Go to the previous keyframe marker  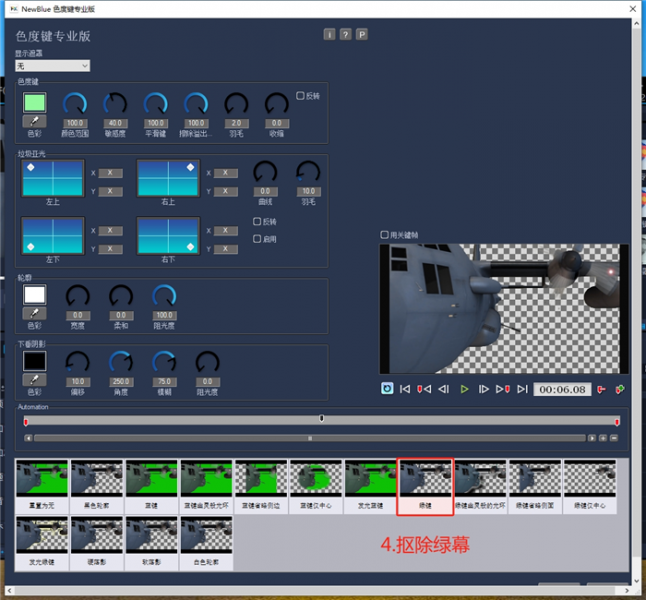[x=424, y=389]
